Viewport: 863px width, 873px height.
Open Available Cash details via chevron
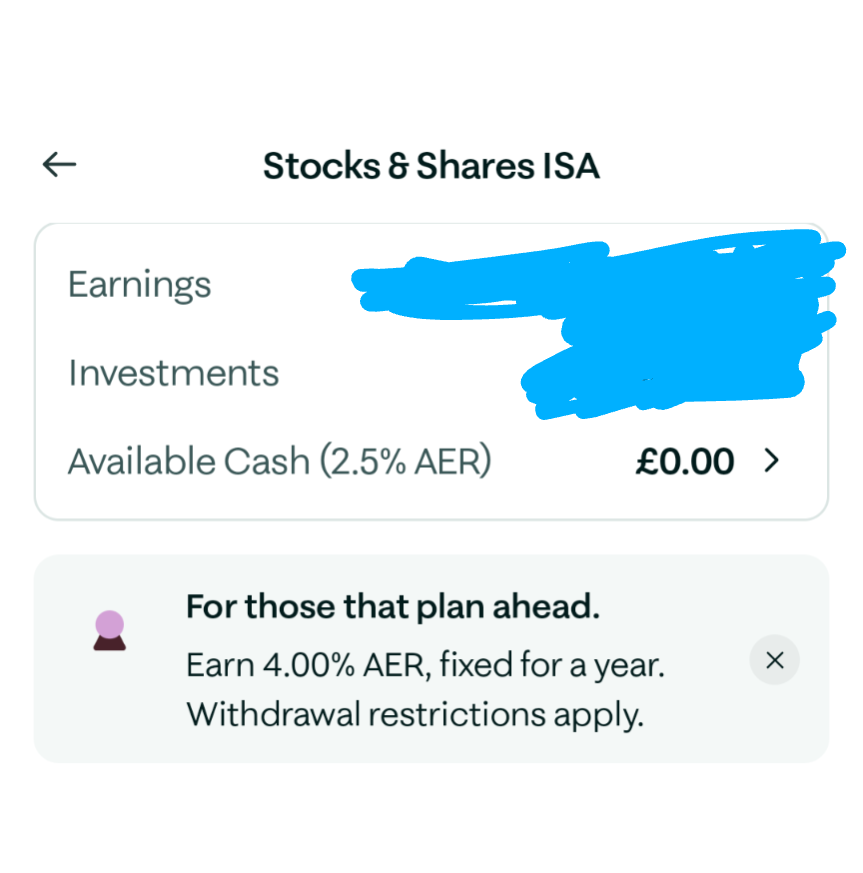(x=771, y=461)
